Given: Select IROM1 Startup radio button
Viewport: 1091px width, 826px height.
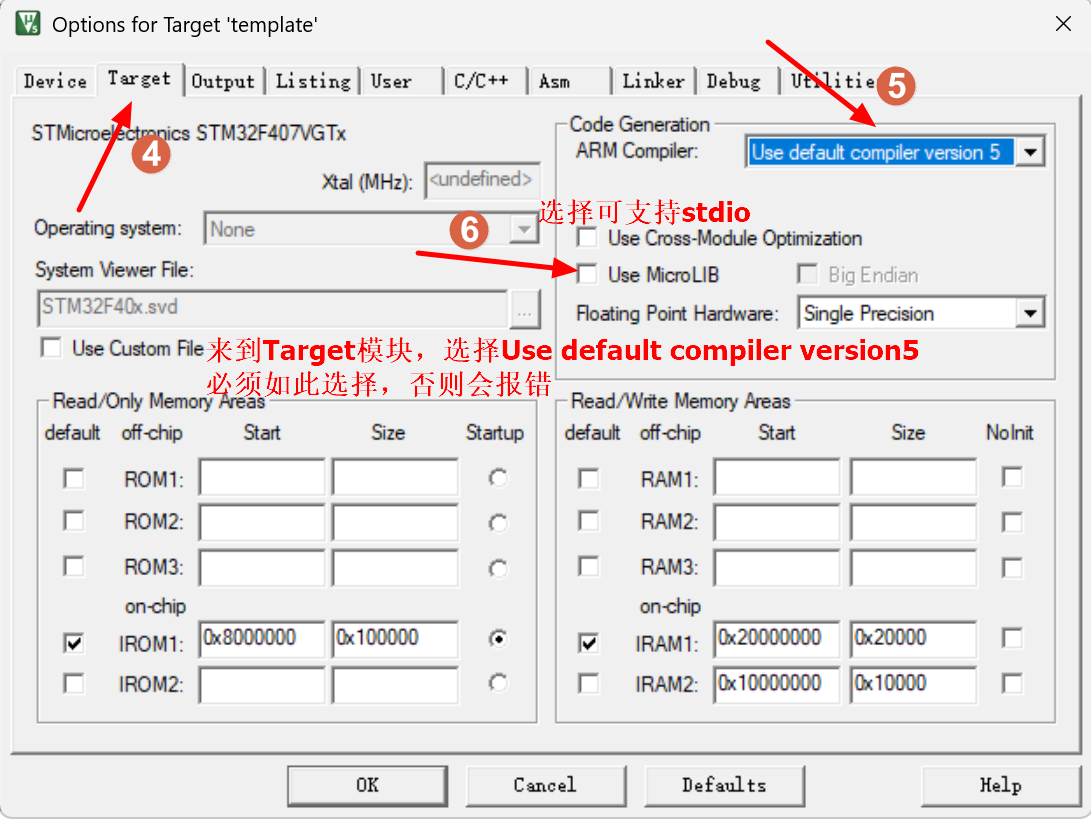Looking at the screenshot, I should (497, 638).
